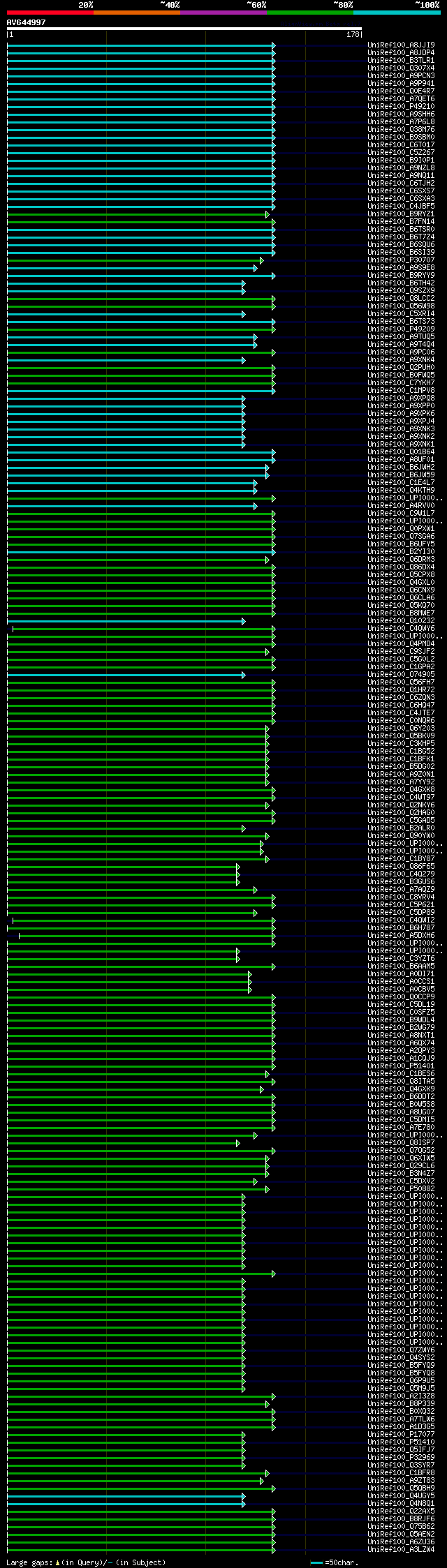This screenshot has width=447, height=1568.
Task: Select the label UniRef100_Q86DX4
Action: 401,567
